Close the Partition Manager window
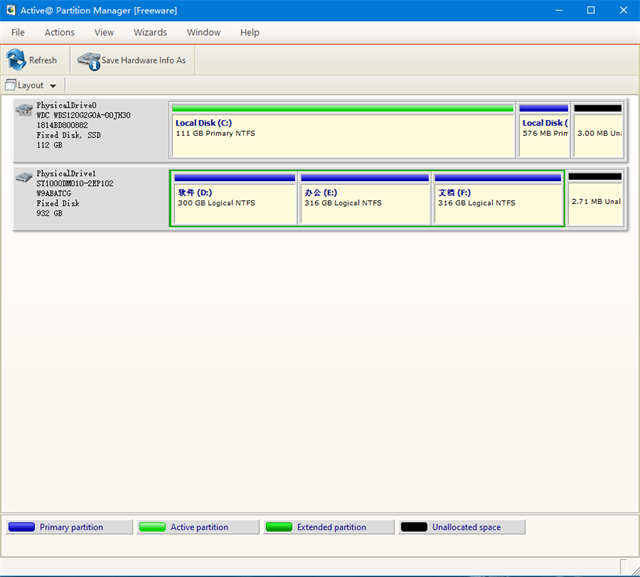 point(623,10)
